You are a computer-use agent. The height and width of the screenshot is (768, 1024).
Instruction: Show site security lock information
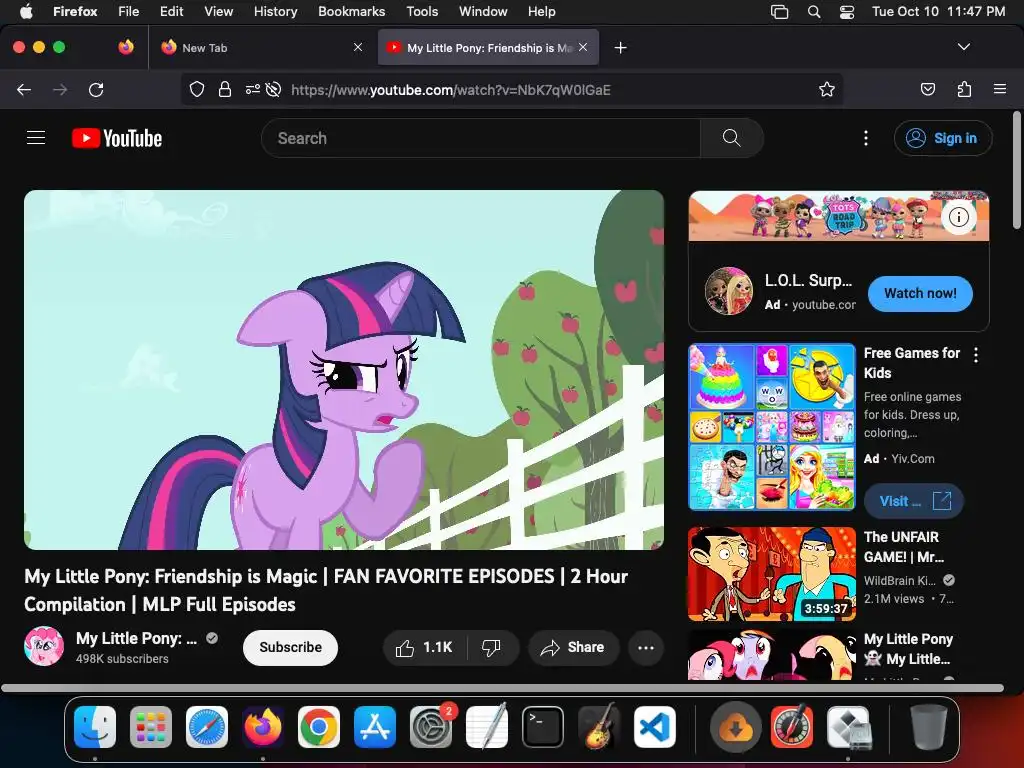coord(225,89)
